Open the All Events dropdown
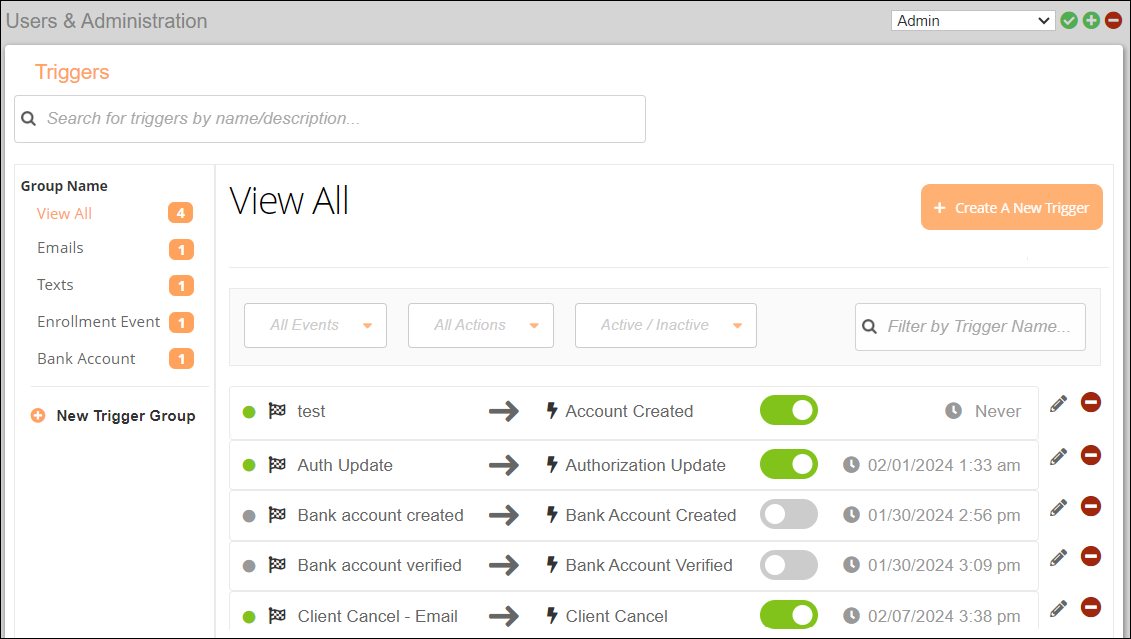This screenshot has height=639, width=1131. point(315,325)
